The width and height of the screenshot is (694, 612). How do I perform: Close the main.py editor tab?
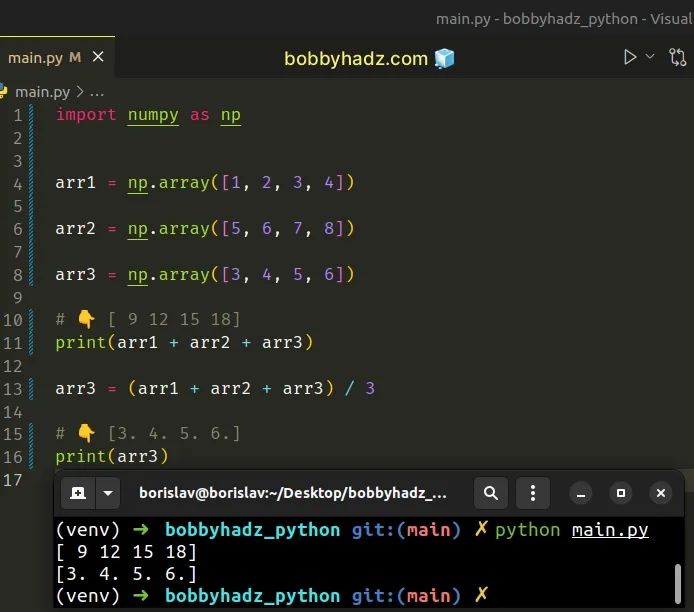[98, 57]
